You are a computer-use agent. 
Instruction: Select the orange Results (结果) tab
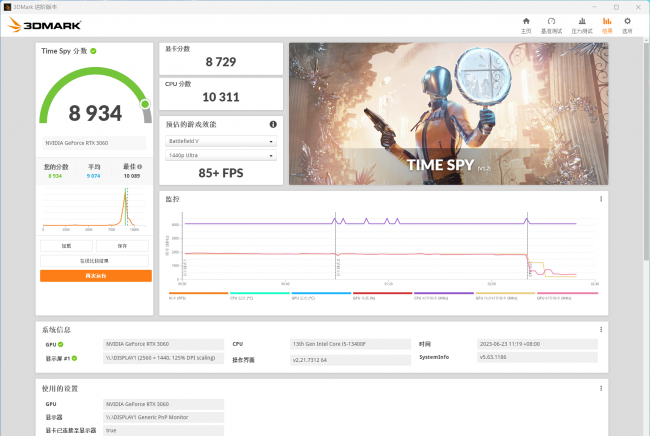click(607, 26)
